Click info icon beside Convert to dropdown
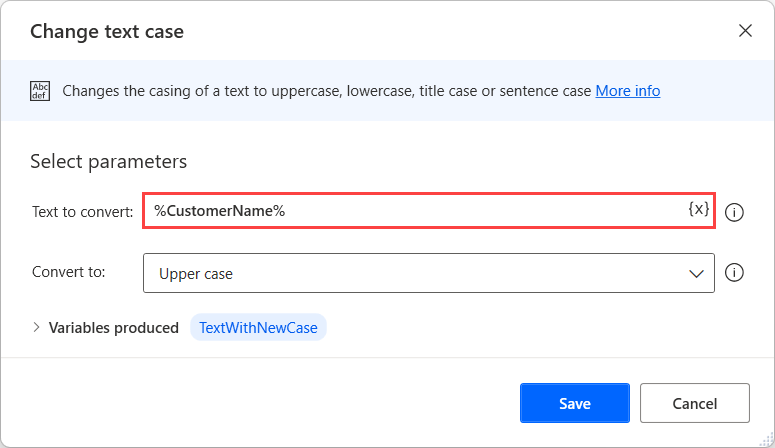Image resolution: width=775 pixels, height=448 pixels. [x=734, y=273]
